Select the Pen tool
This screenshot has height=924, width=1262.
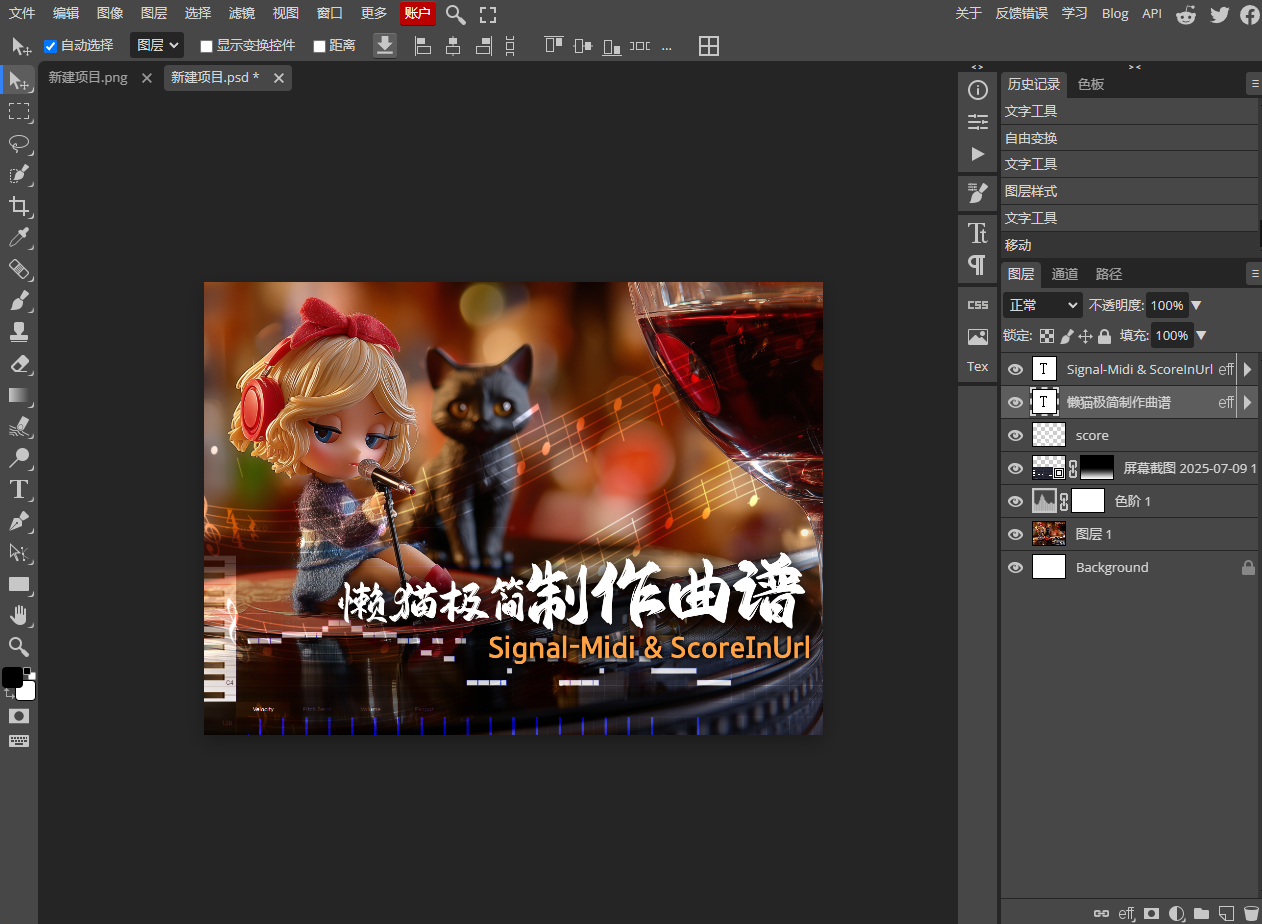point(19,521)
